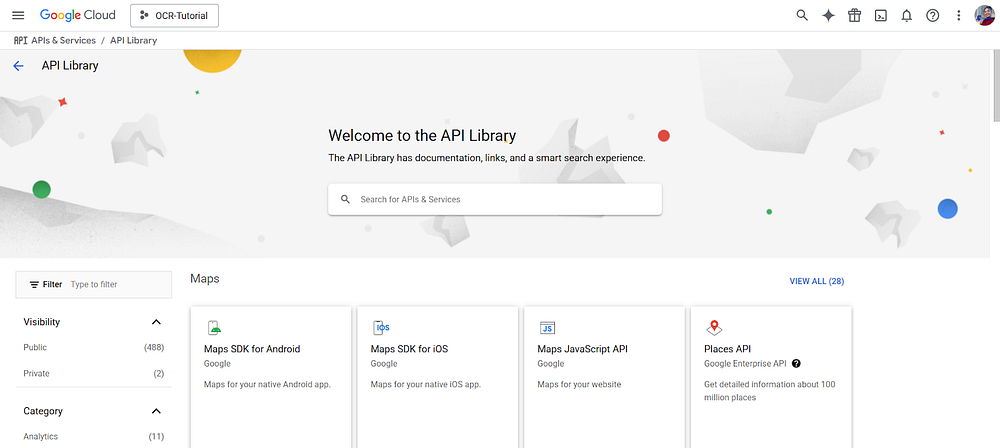The width and height of the screenshot is (1000, 448).
Task: Click the (488) Public count
Action: pyautogui.click(x=154, y=348)
